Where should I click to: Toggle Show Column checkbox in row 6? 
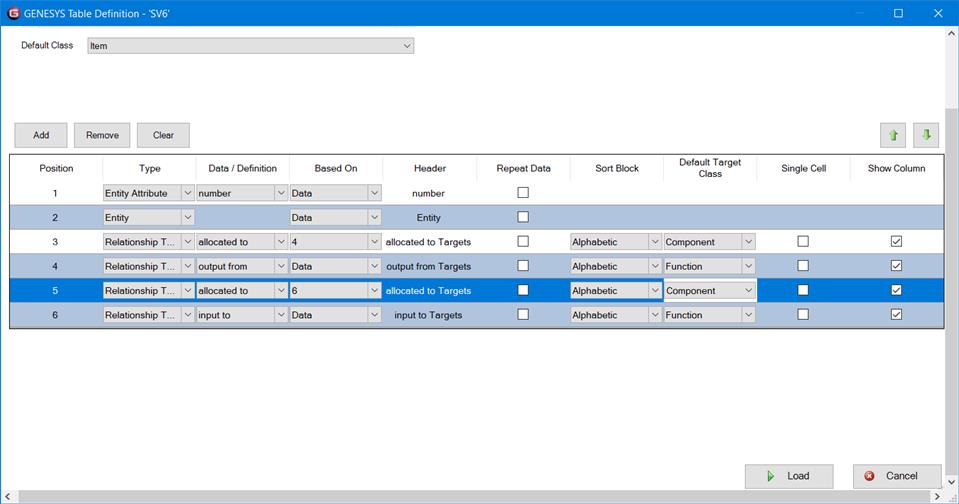[x=896, y=314]
